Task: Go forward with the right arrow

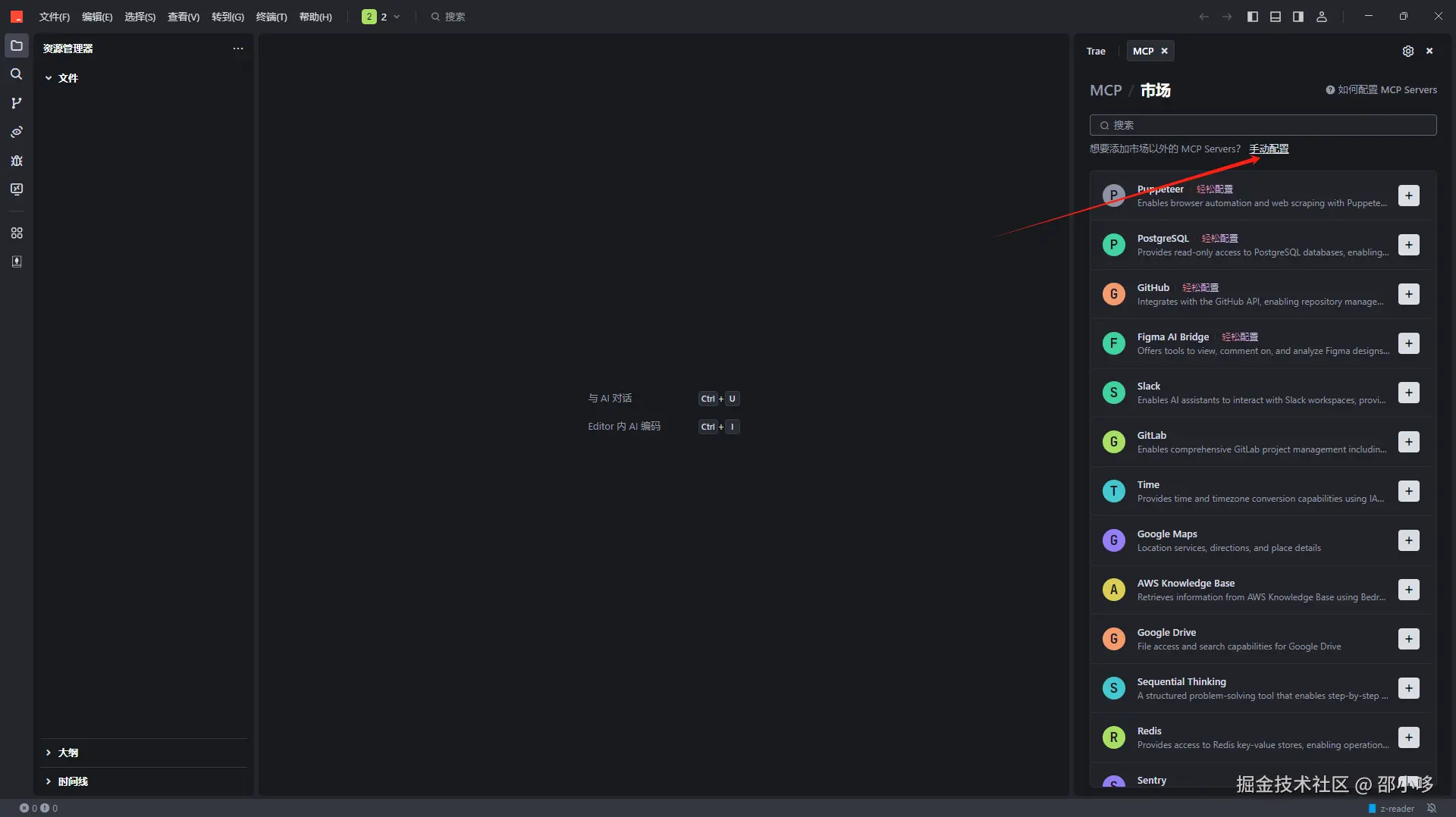Action: (x=1227, y=17)
